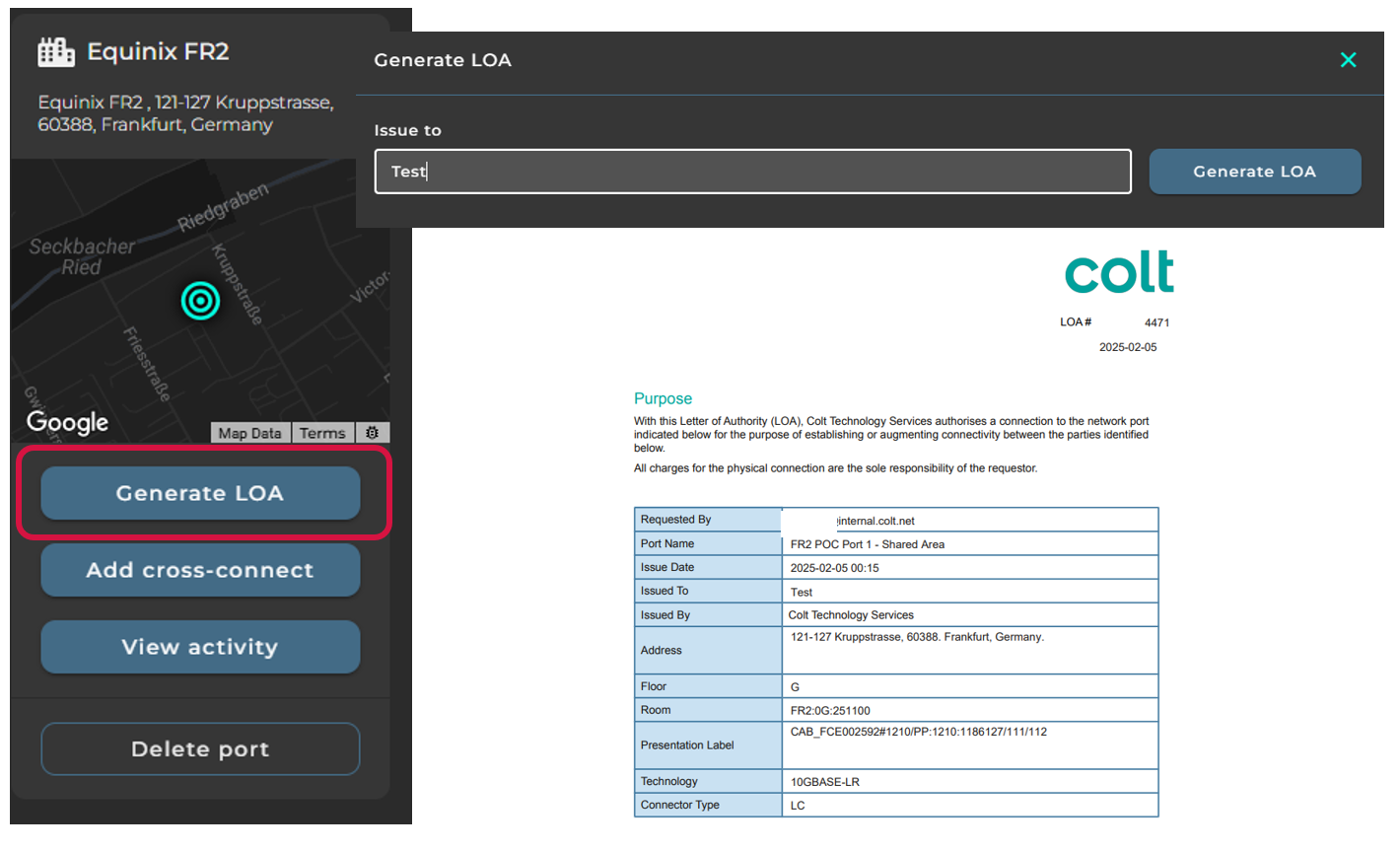The image size is (1400, 851).
Task: Click the Google logo on the map
Action: click(67, 422)
